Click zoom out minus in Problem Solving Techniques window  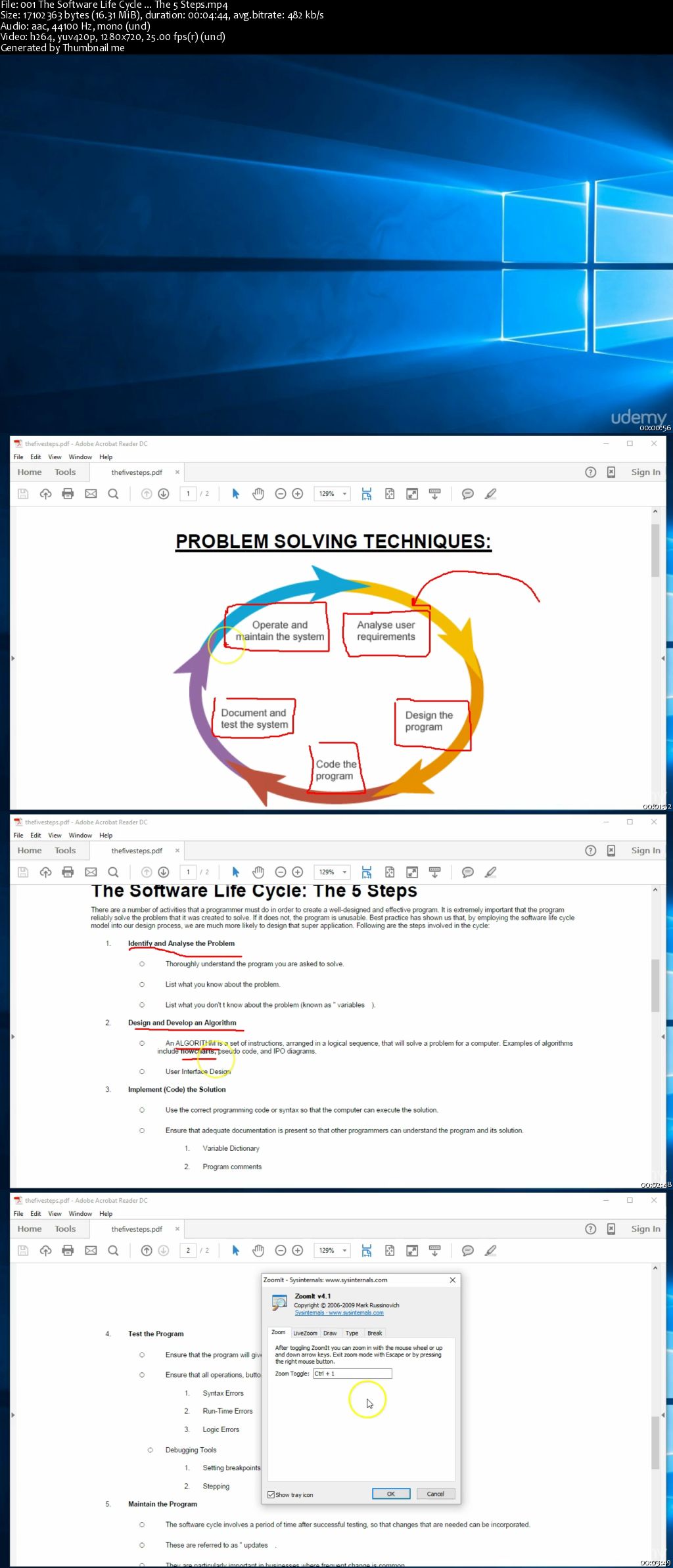tap(281, 494)
